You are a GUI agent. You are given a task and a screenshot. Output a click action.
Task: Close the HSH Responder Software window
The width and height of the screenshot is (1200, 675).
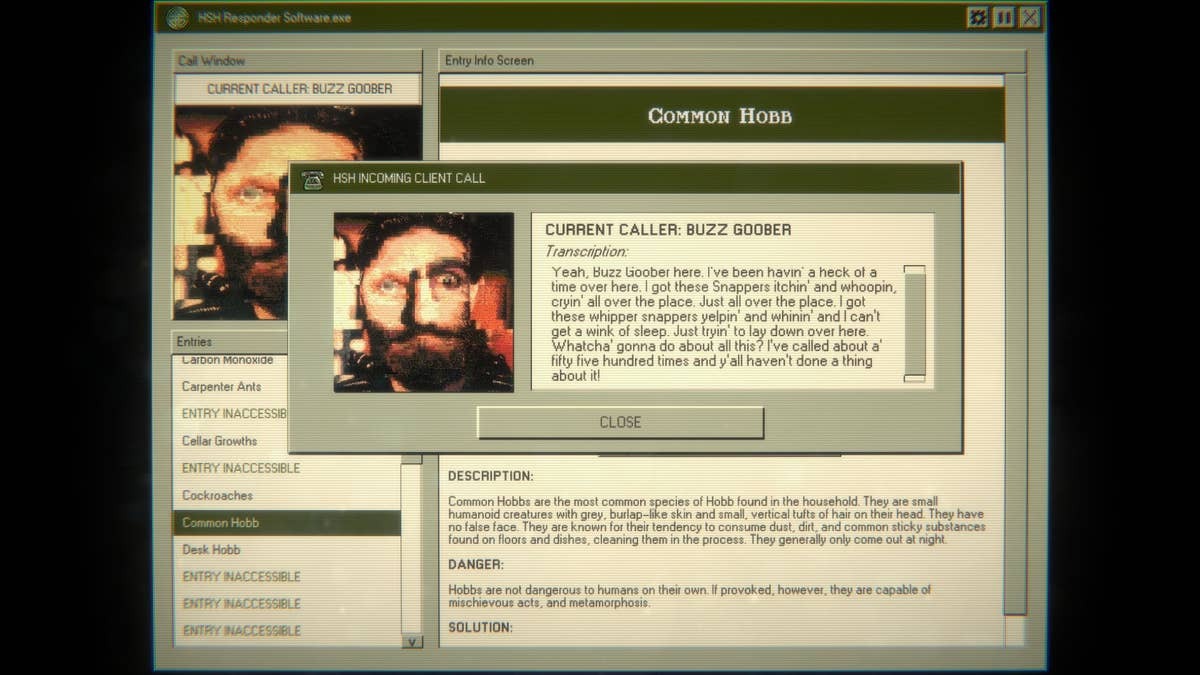1029,18
